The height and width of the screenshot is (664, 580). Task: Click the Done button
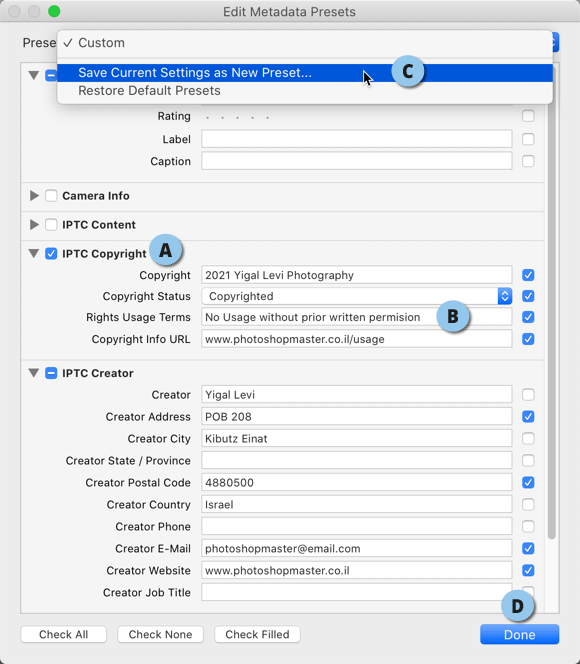pos(519,634)
